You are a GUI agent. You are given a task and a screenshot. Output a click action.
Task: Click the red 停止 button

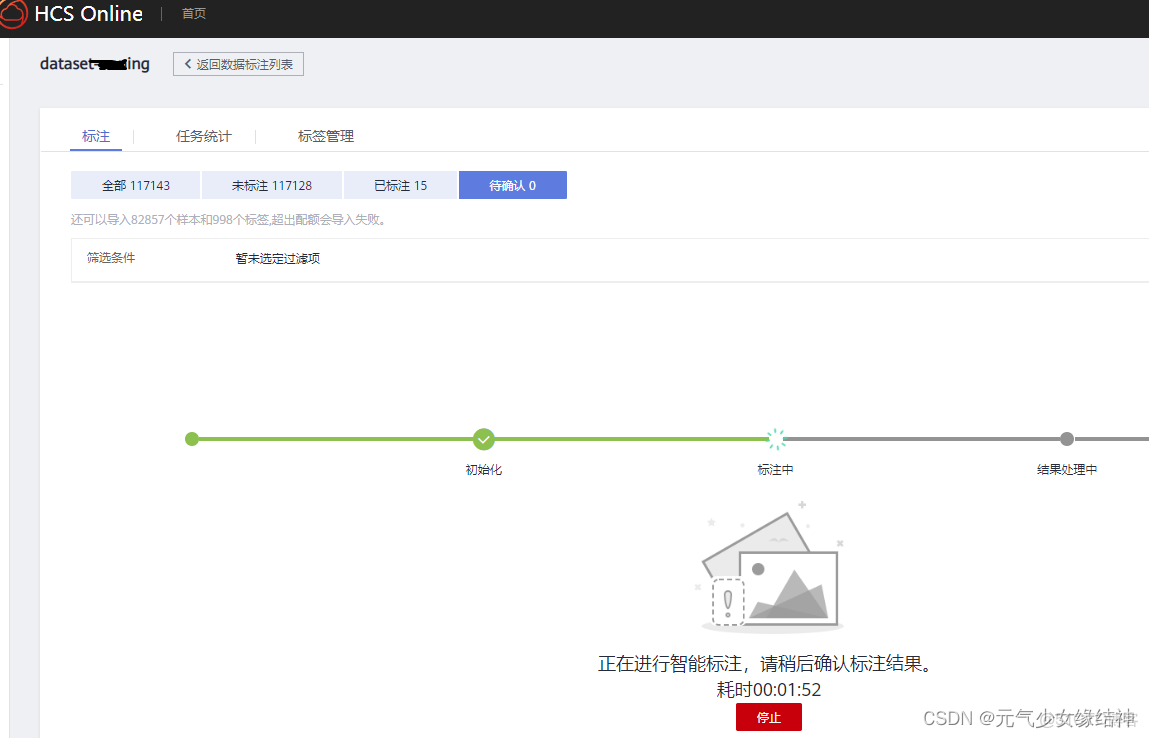tap(768, 717)
